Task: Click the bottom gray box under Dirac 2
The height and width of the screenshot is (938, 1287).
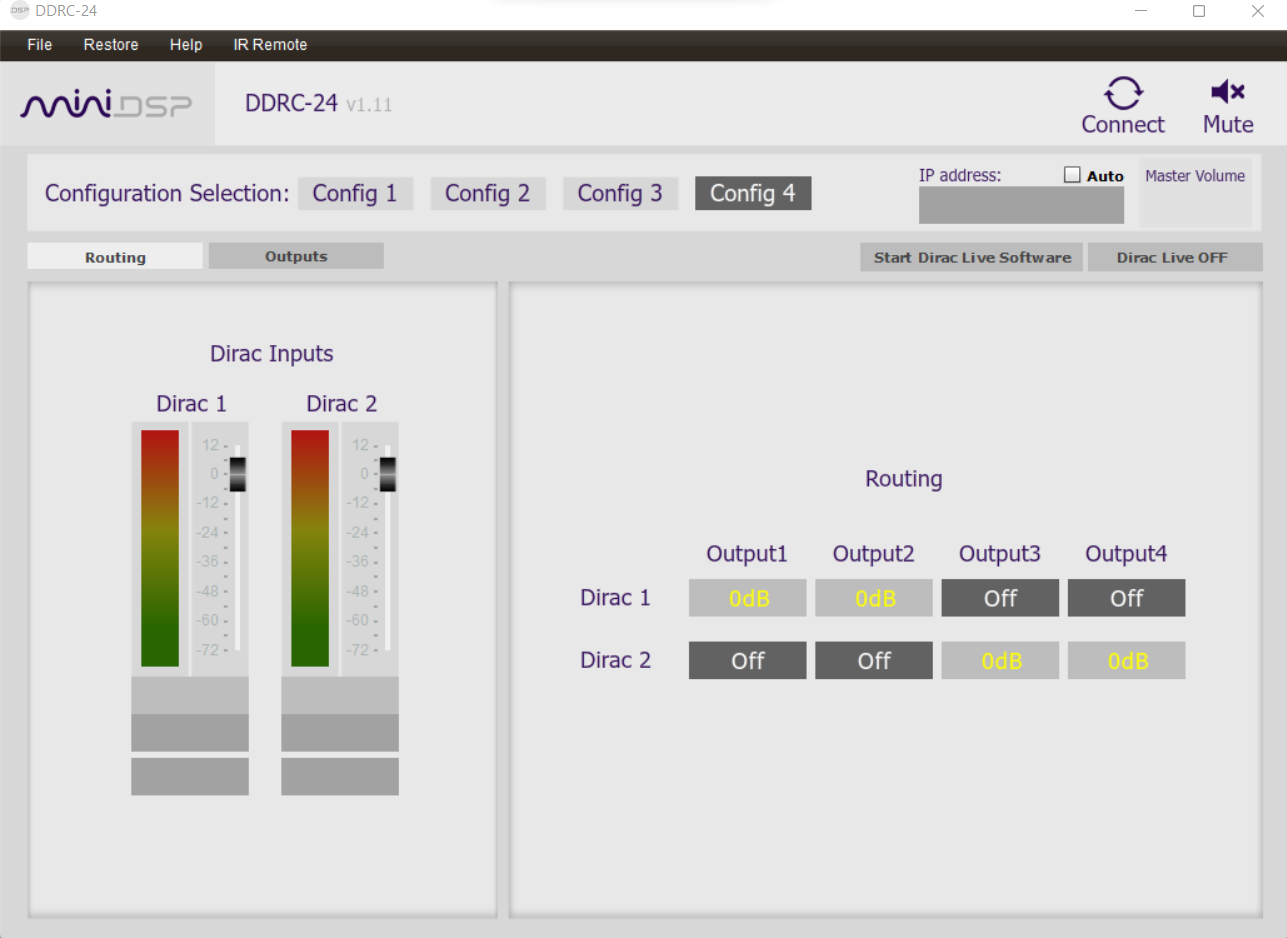Action: (x=340, y=776)
